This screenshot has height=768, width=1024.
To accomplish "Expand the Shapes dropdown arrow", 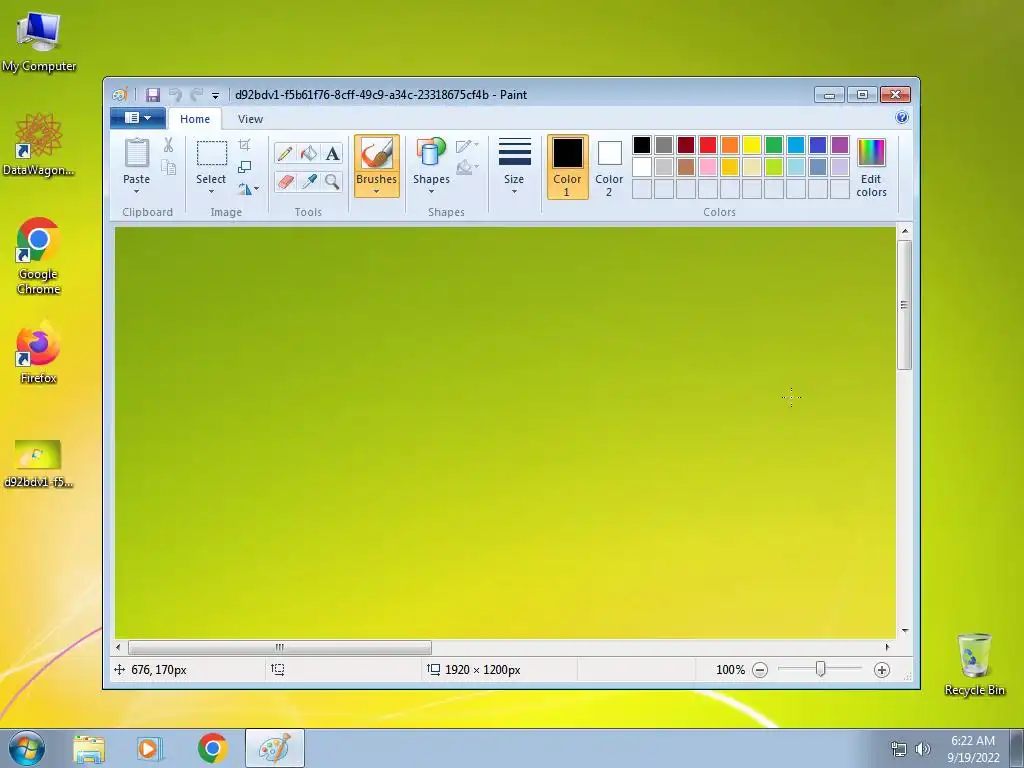I will tap(431, 192).
